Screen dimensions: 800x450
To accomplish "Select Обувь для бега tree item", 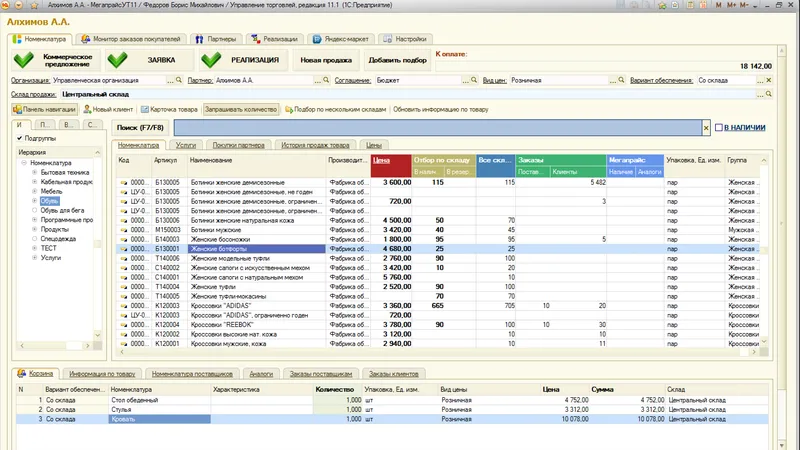I will coord(62,210).
